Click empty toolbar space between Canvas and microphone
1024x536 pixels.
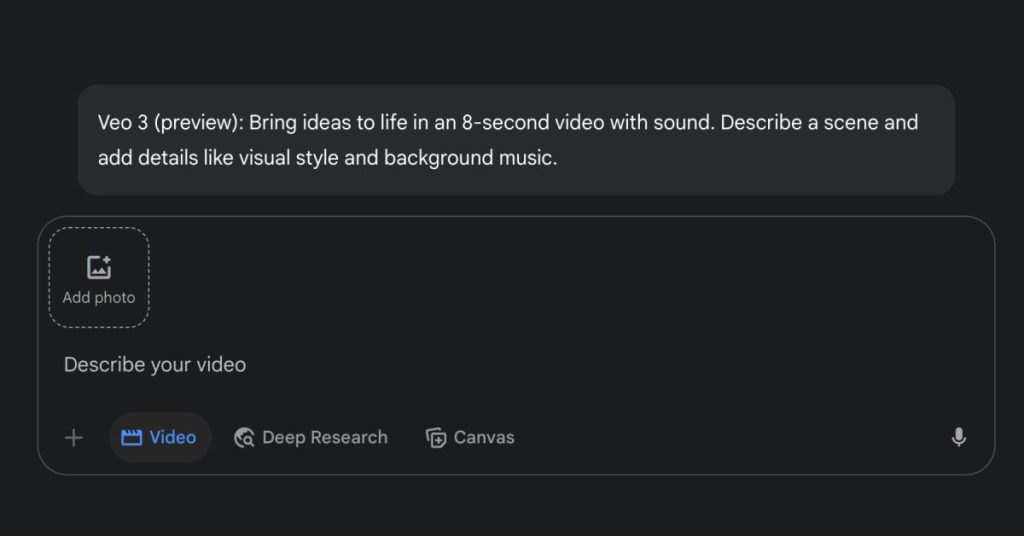tap(730, 437)
